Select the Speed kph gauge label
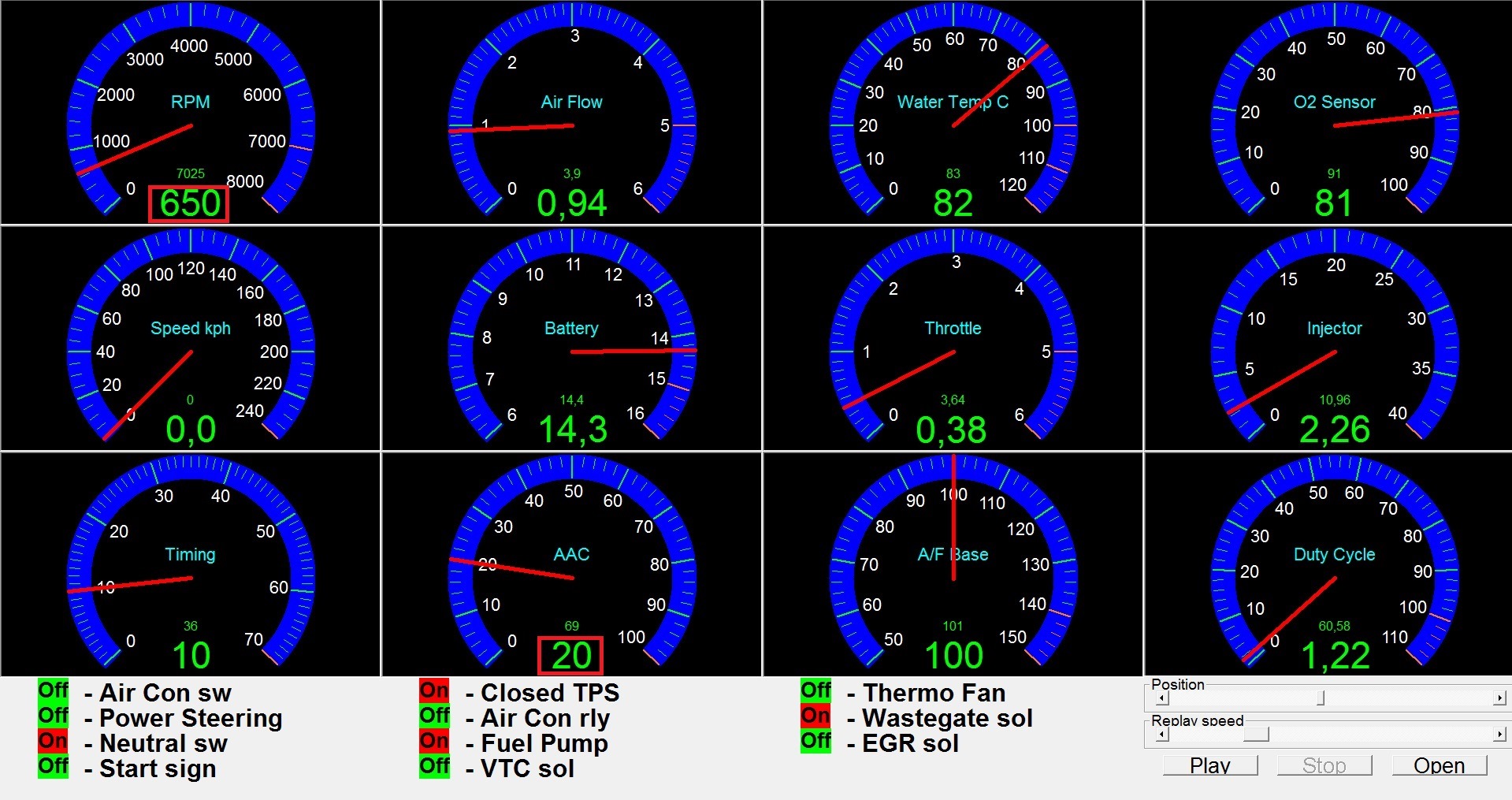1512x800 pixels. coord(191,329)
